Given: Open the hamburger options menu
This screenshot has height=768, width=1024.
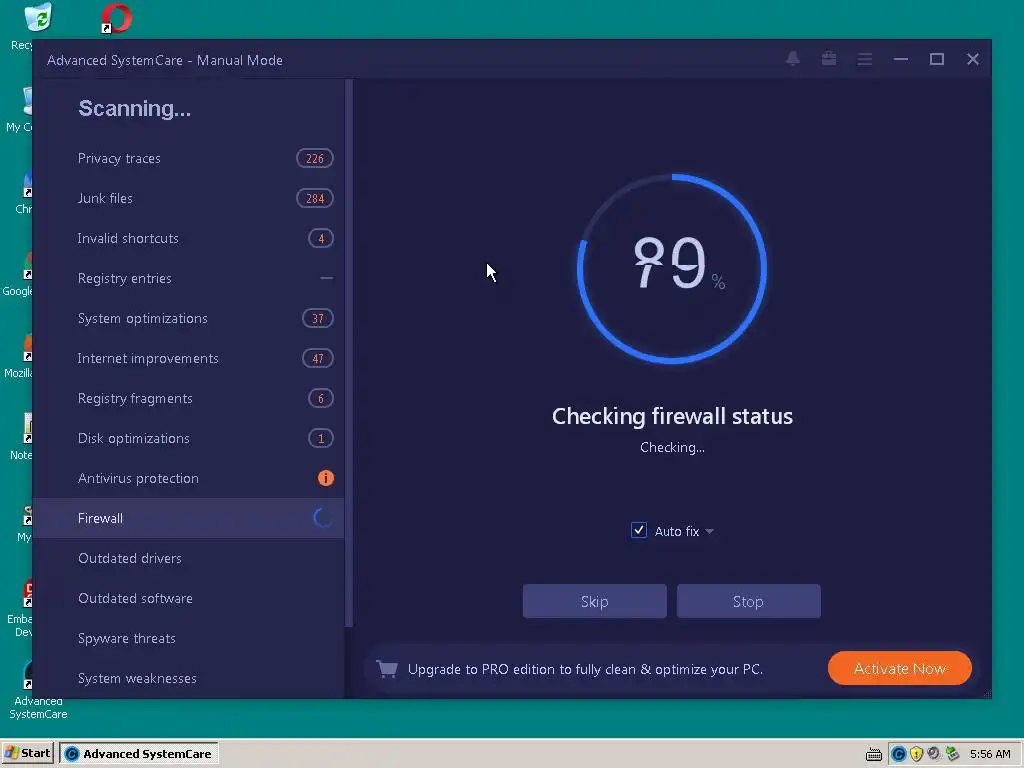Looking at the screenshot, I should [x=865, y=59].
